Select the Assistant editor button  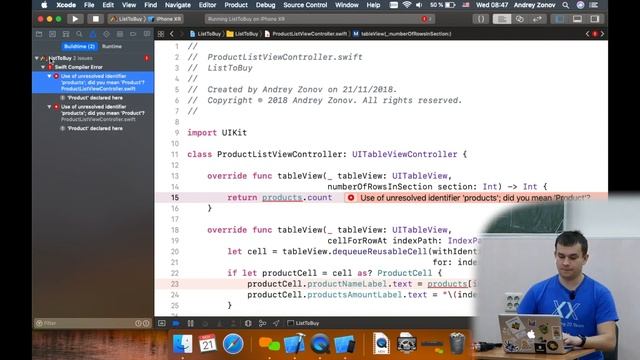click(x=520, y=19)
